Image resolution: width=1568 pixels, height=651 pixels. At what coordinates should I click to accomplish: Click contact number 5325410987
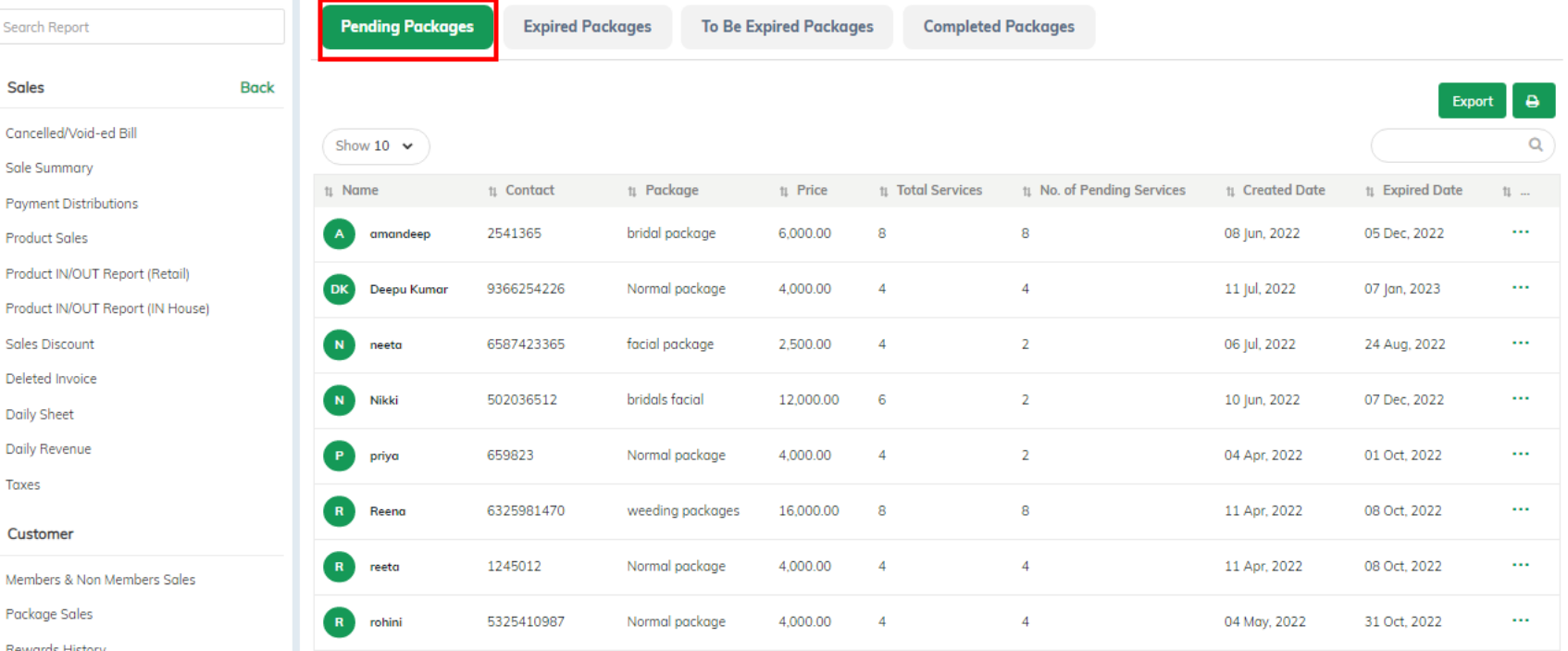(526, 622)
